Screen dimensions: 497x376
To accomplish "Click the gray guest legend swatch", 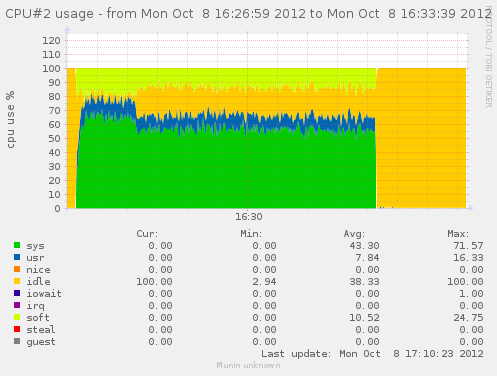I will pyautogui.click(x=17, y=341).
